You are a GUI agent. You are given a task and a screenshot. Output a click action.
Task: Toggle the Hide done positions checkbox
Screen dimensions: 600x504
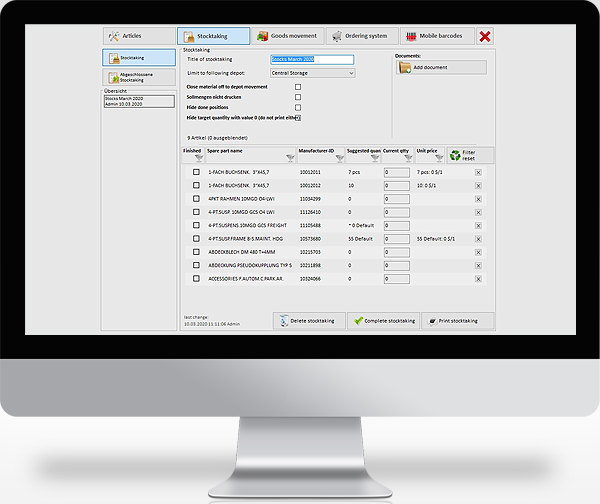pyautogui.click(x=298, y=107)
